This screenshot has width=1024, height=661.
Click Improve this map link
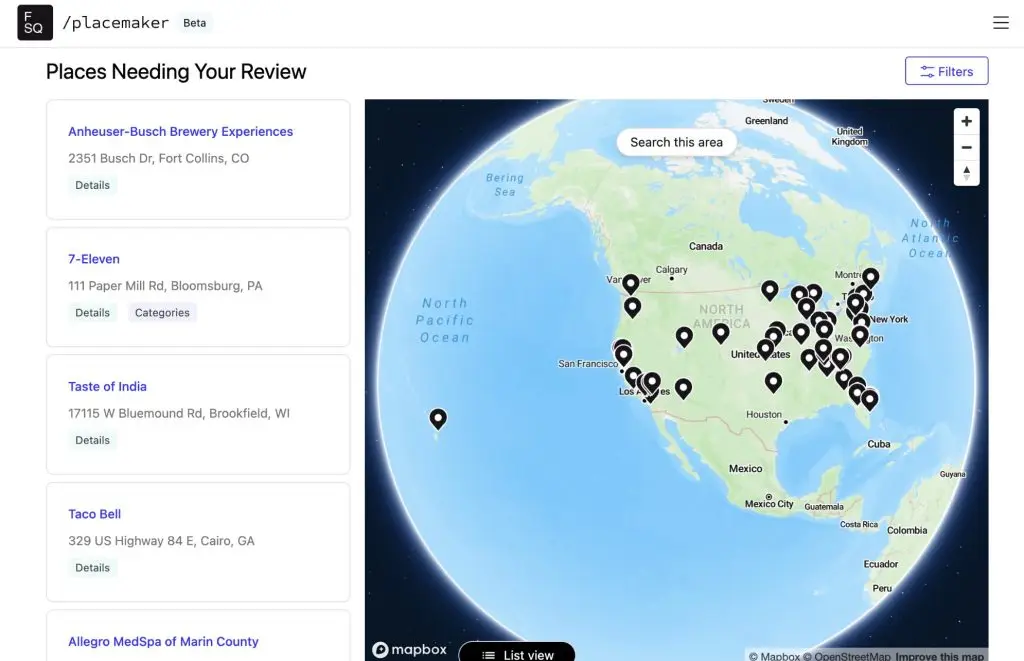(940, 656)
